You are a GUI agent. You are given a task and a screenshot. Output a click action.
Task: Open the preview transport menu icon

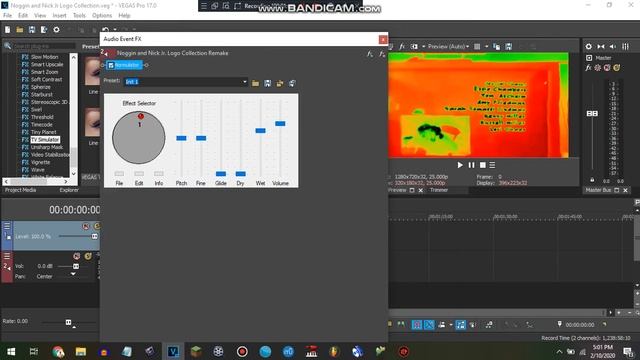point(492,165)
